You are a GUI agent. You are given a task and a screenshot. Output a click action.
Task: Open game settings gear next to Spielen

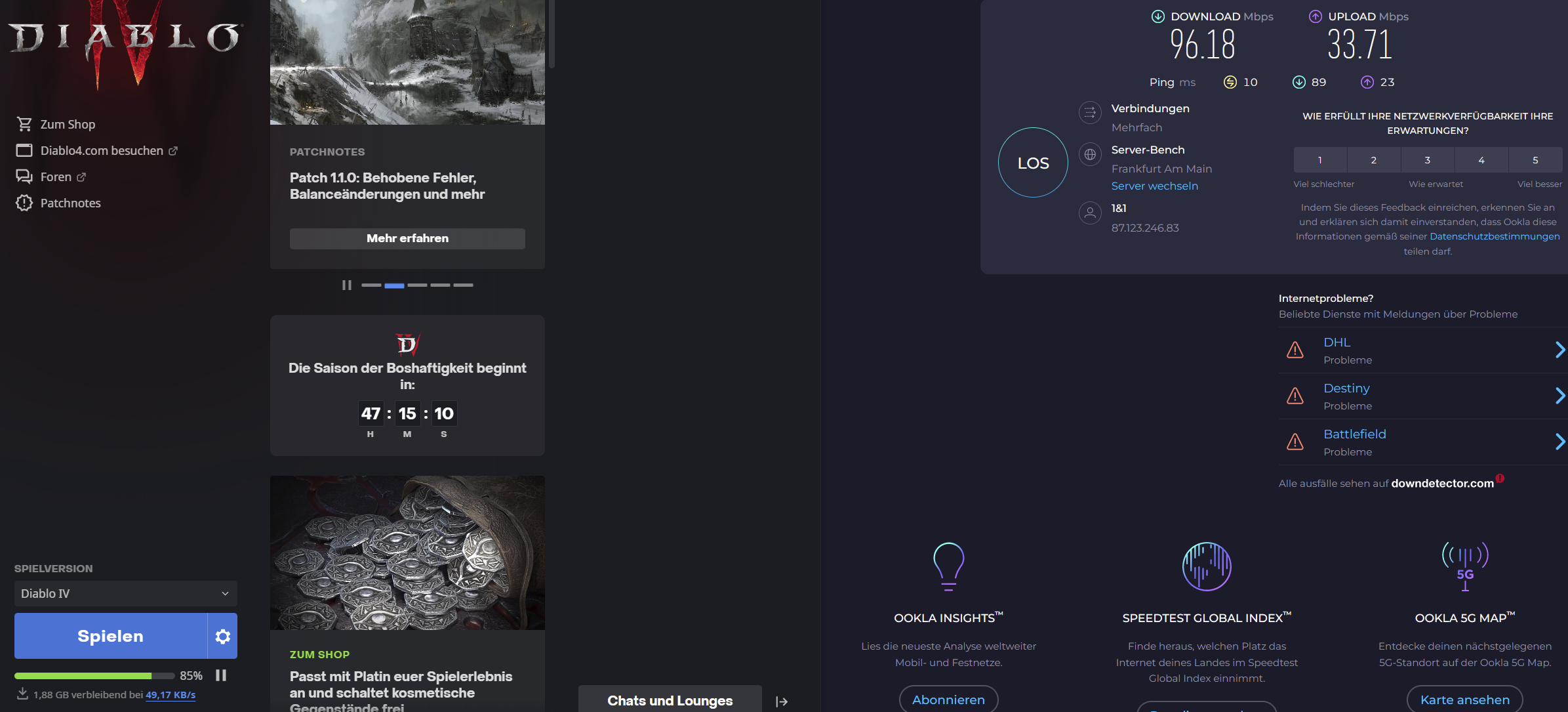point(223,636)
